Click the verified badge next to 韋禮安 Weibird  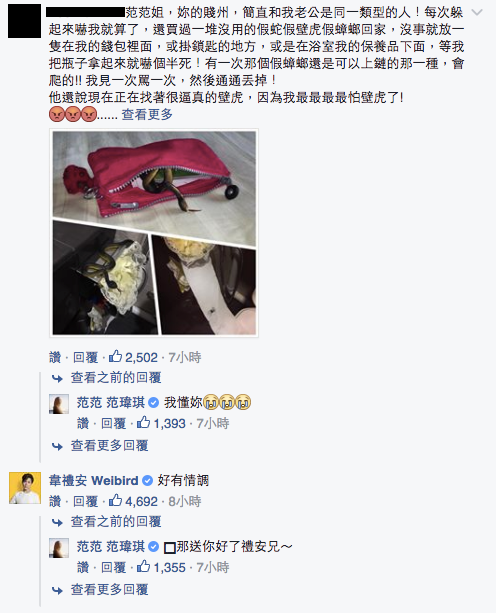[x=147, y=480]
